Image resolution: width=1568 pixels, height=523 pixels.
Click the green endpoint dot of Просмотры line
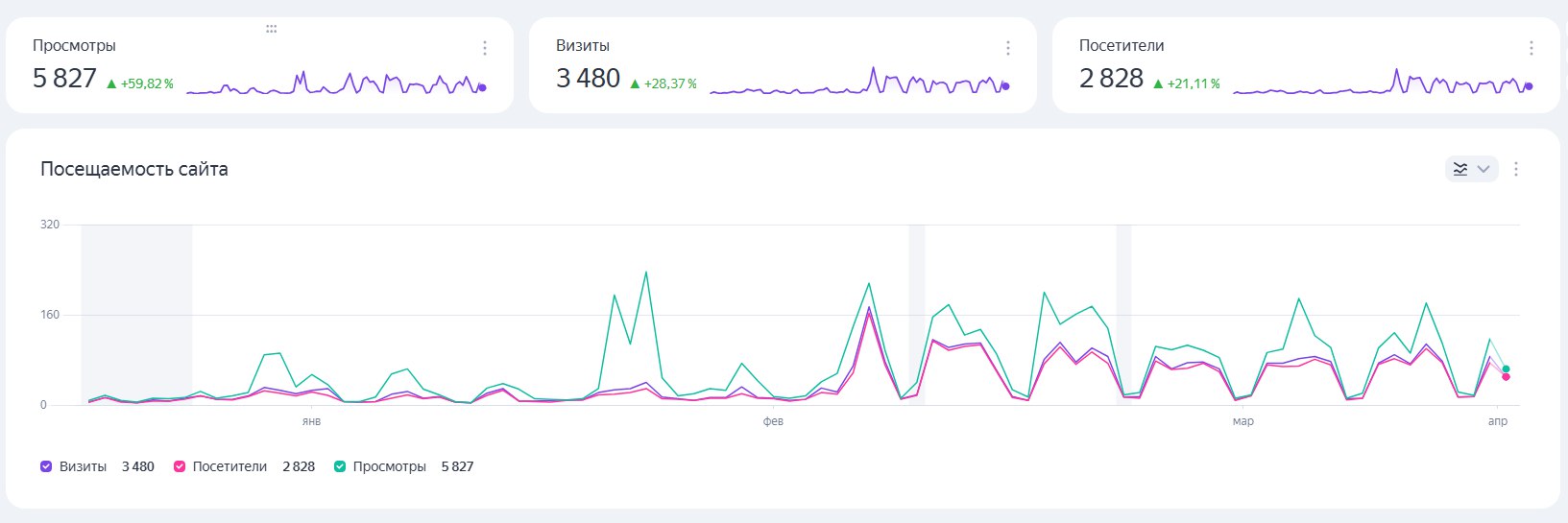(1506, 368)
